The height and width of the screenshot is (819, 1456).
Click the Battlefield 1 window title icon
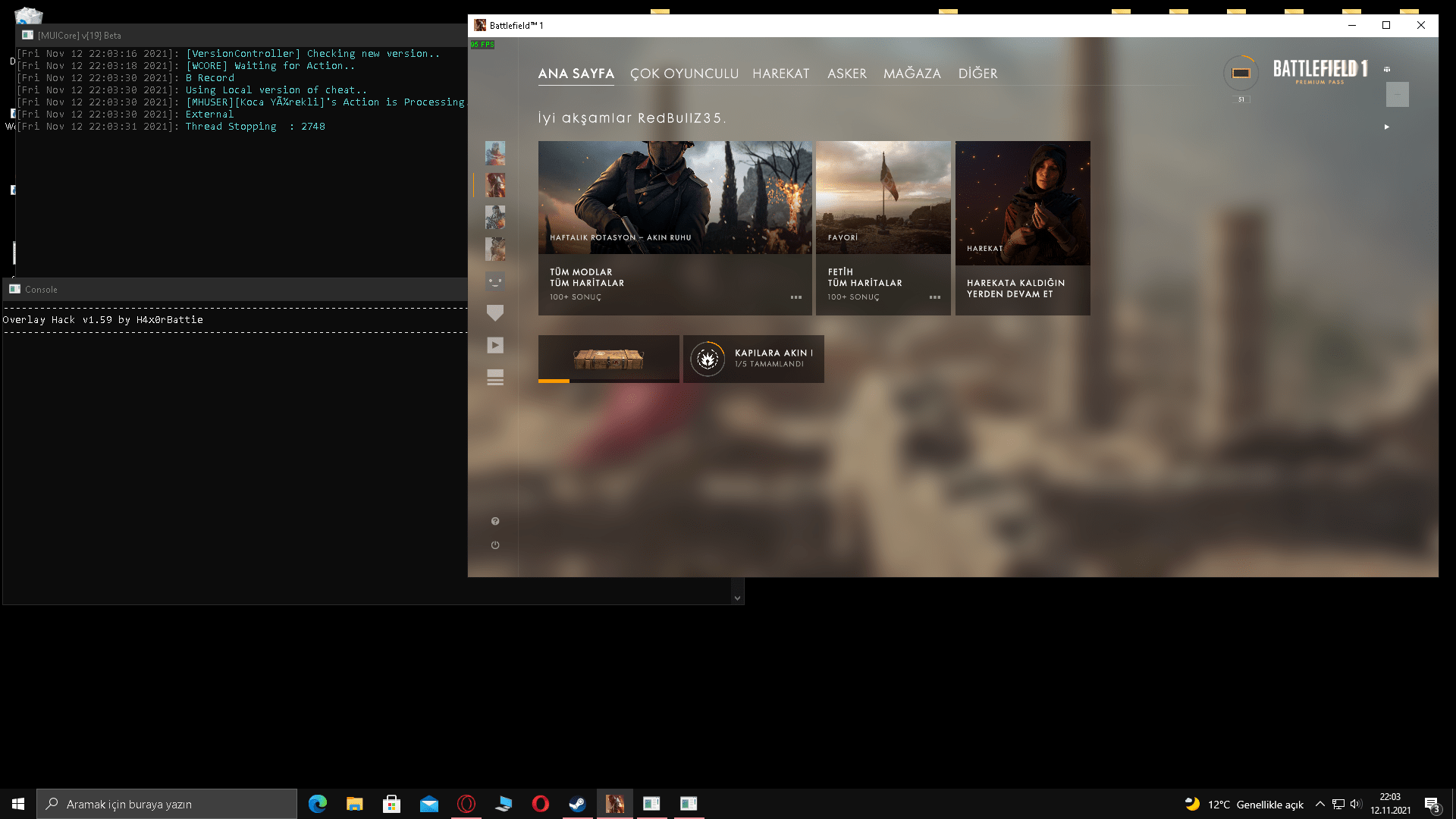pyautogui.click(x=480, y=25)
